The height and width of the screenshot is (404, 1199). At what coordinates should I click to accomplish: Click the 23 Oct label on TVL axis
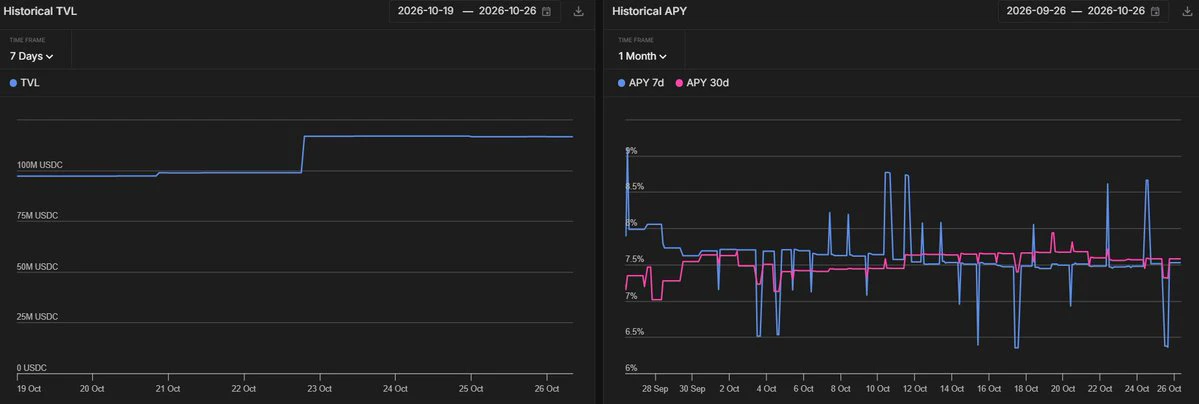tap(319, 389)
